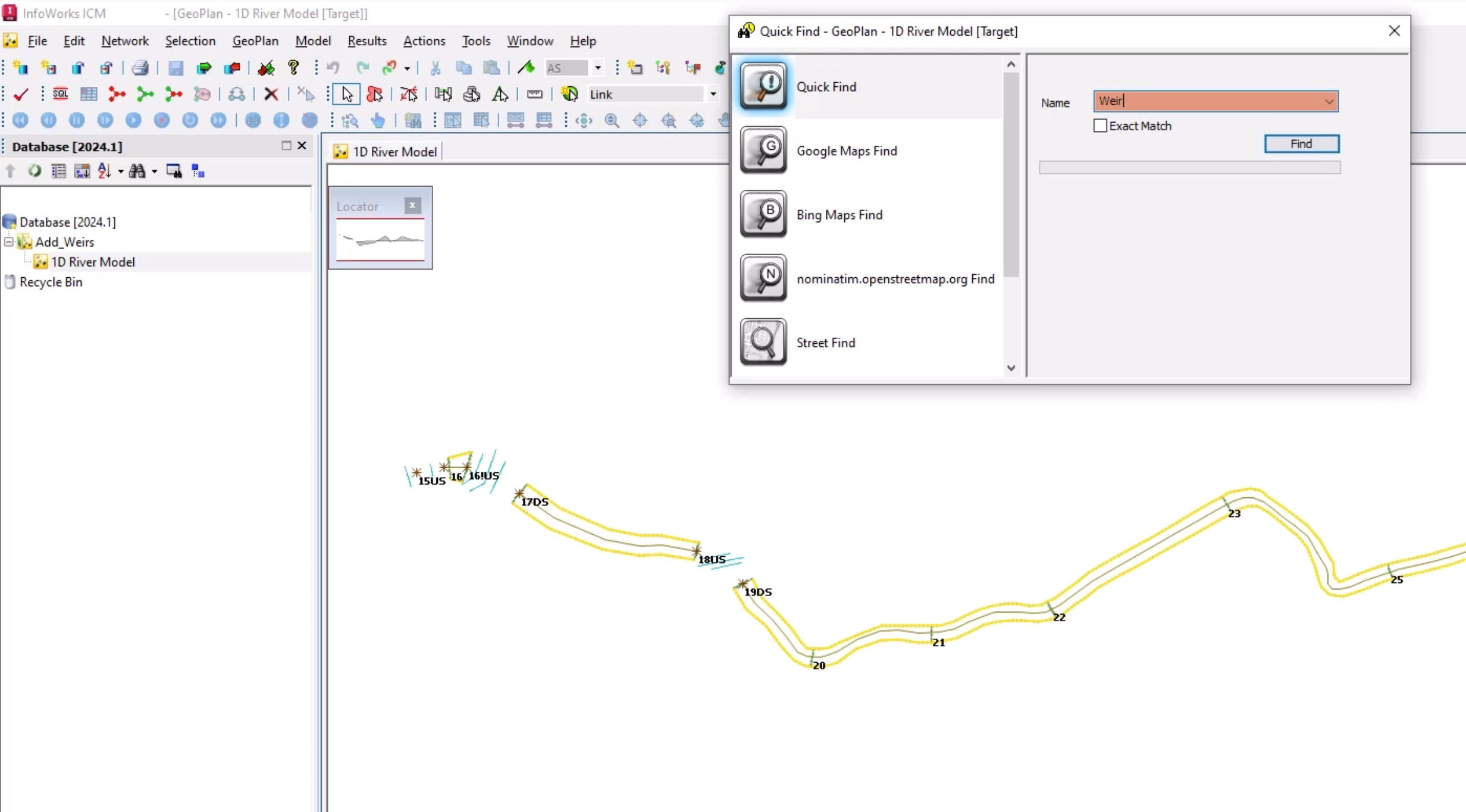1466x812 pixels.
Task: Click the green arrow commit changes icon
Action: click(x=203, y=68)
